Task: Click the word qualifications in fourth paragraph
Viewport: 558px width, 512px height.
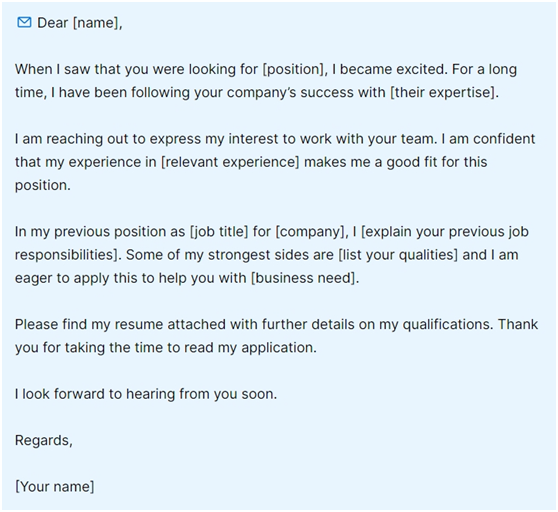Action: pos(448,324)
